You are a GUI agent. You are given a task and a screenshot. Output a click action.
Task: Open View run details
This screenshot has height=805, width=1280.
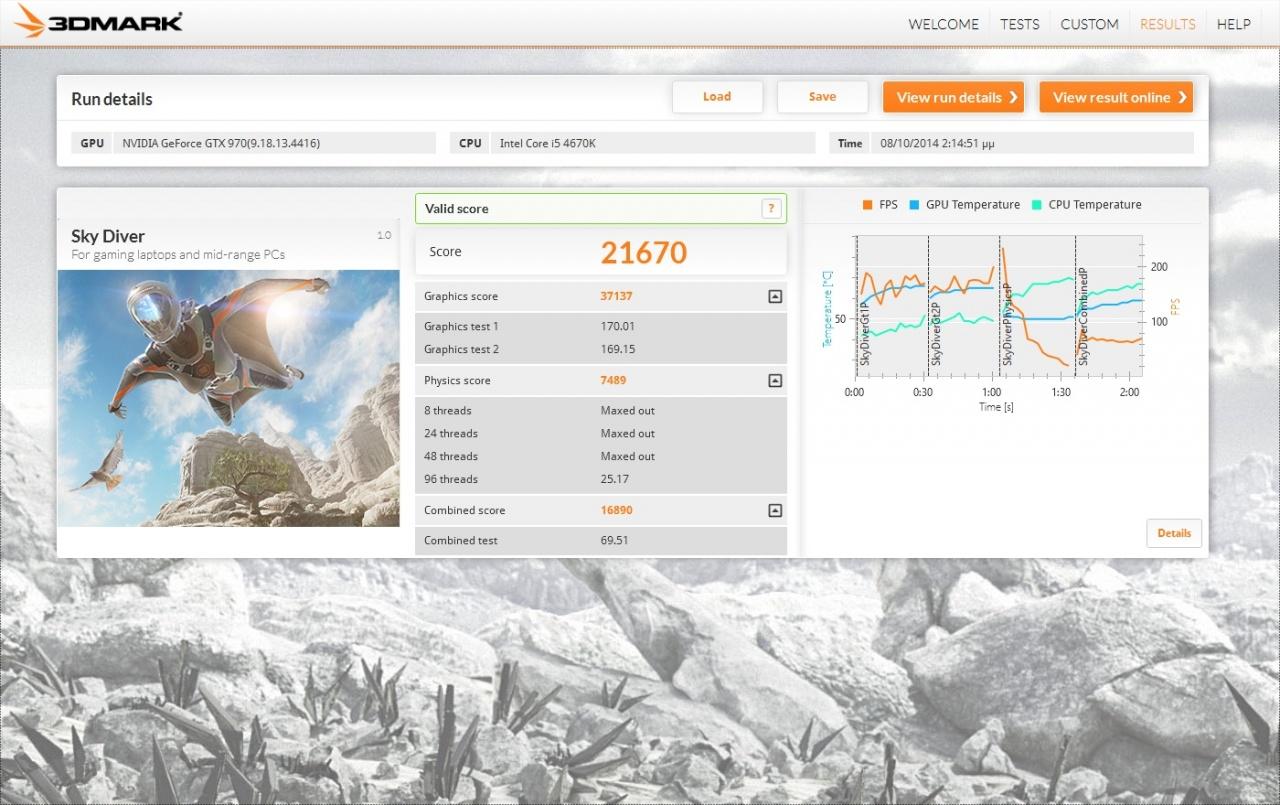[953, 97]
